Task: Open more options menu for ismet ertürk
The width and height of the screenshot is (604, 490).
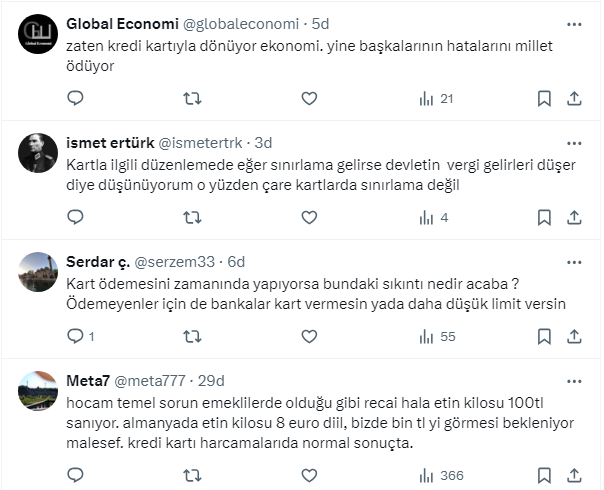Action: click(571, 142)
